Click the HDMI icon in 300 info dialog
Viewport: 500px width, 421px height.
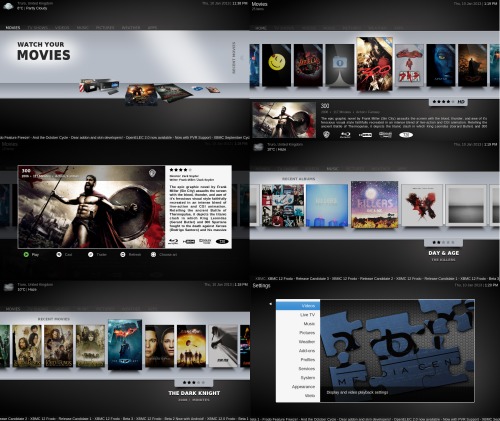[x=189, y=241]
